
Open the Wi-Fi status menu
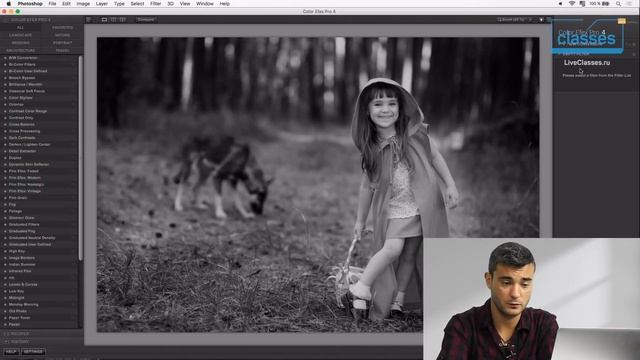[572, 4]
